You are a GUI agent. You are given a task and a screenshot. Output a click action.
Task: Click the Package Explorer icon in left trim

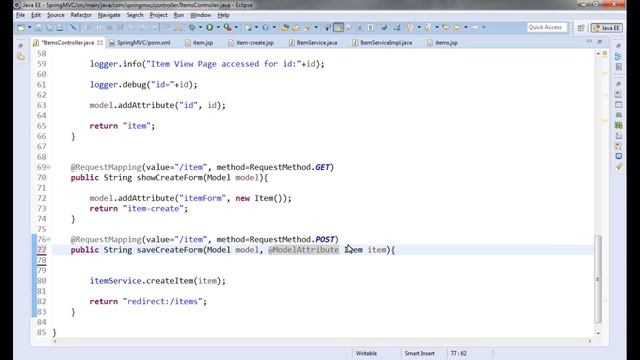(20, 57)
